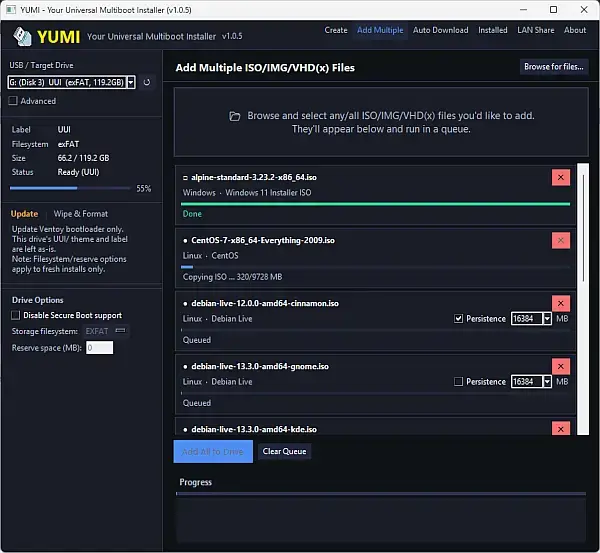The height and width of the screenshot is (553, 600).
Task: Click Add All to Drive button
Action: [x=213, y=452]
